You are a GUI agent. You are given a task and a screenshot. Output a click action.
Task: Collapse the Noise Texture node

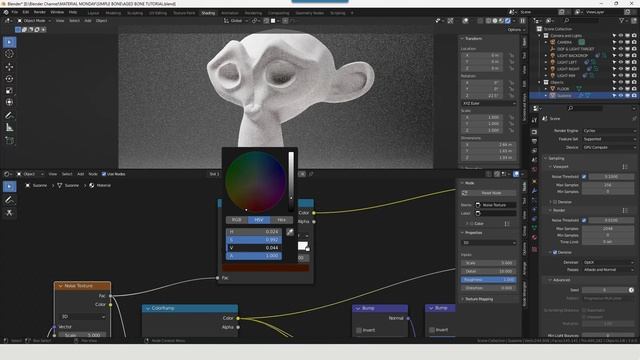click(x=61, y=286)
